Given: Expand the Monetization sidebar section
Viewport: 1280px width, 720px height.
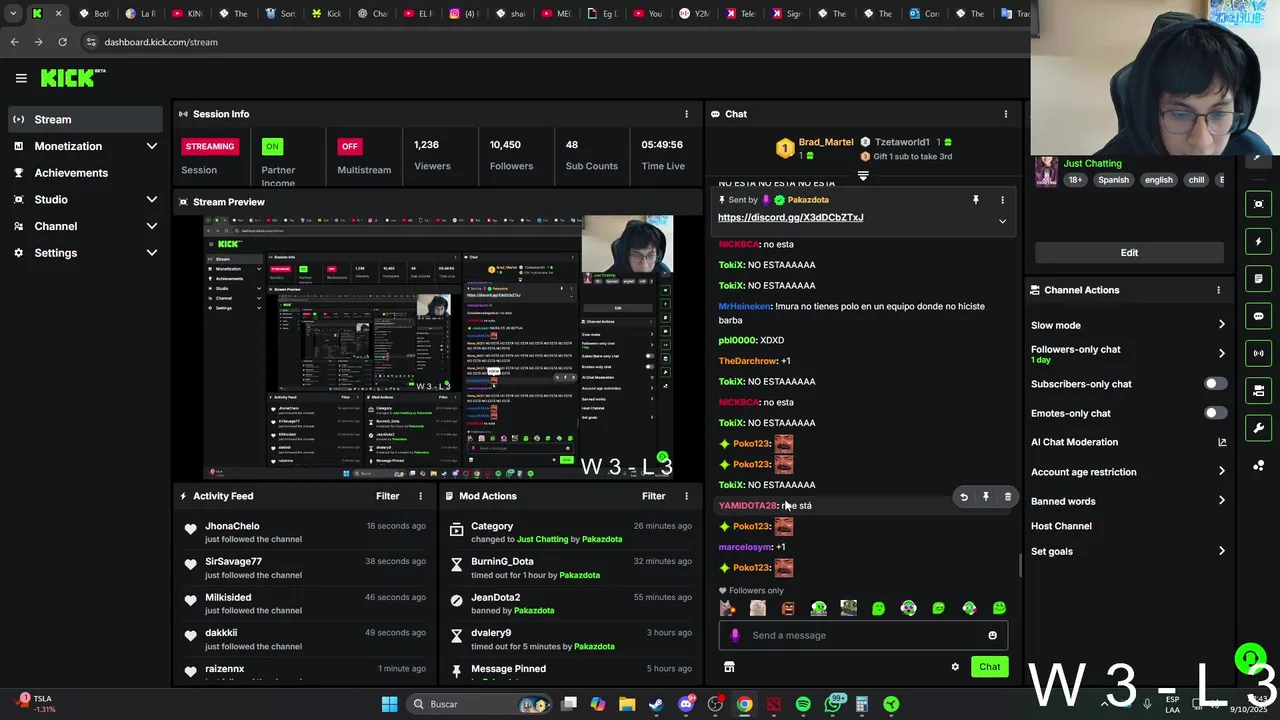Looking at the screenshot, I should (85, 146).
